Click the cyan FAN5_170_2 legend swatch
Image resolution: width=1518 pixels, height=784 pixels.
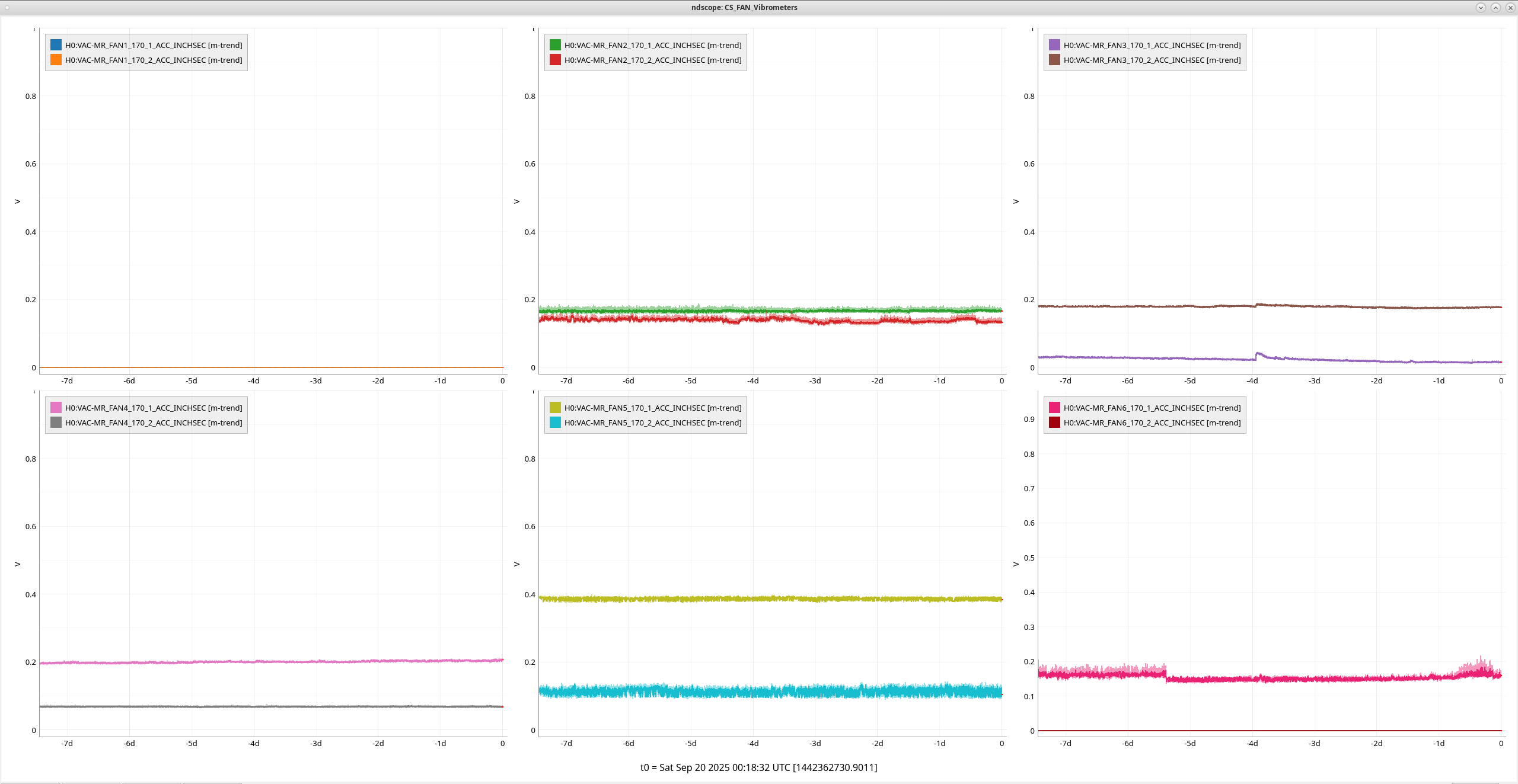[x=555, y=423]
